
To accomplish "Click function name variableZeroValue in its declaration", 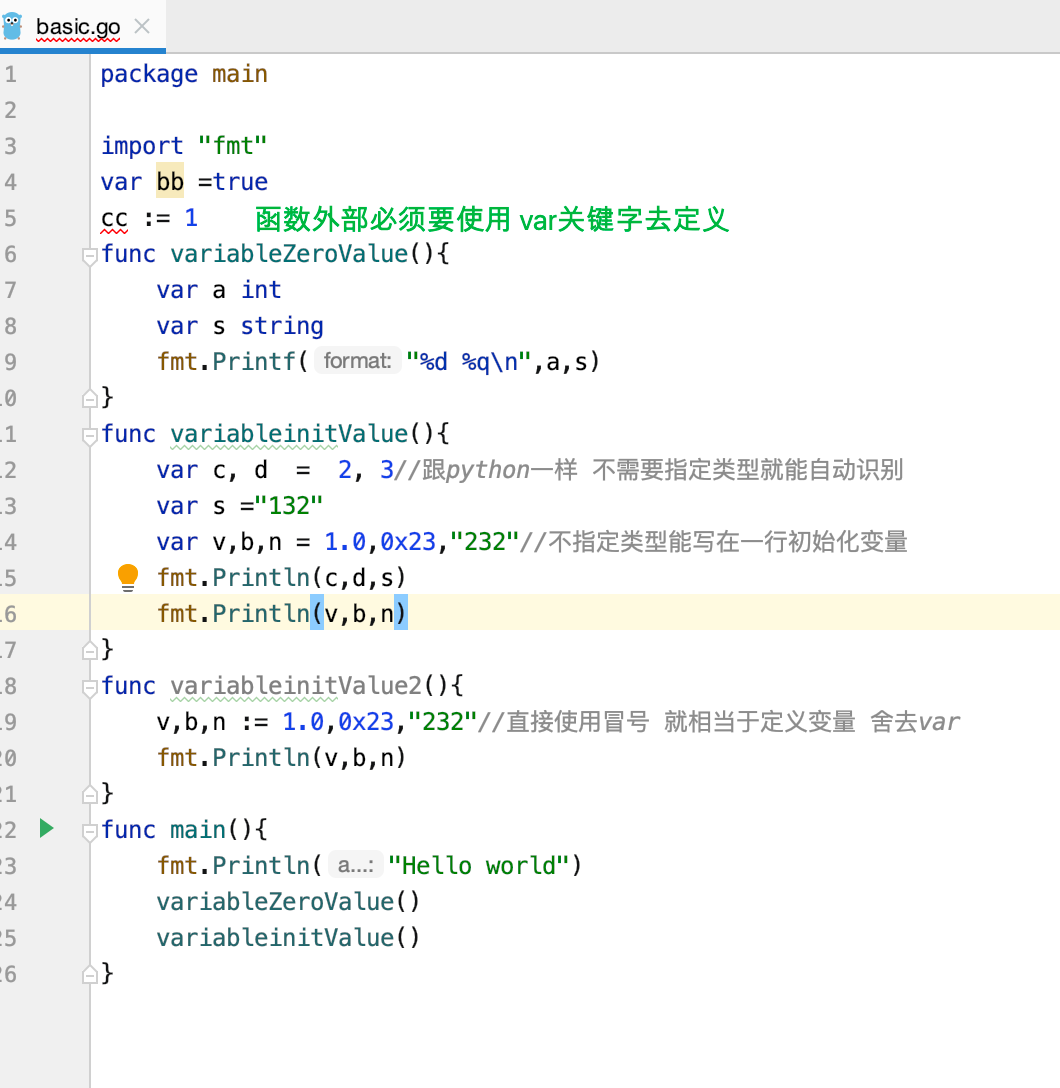I will point(289,253).
